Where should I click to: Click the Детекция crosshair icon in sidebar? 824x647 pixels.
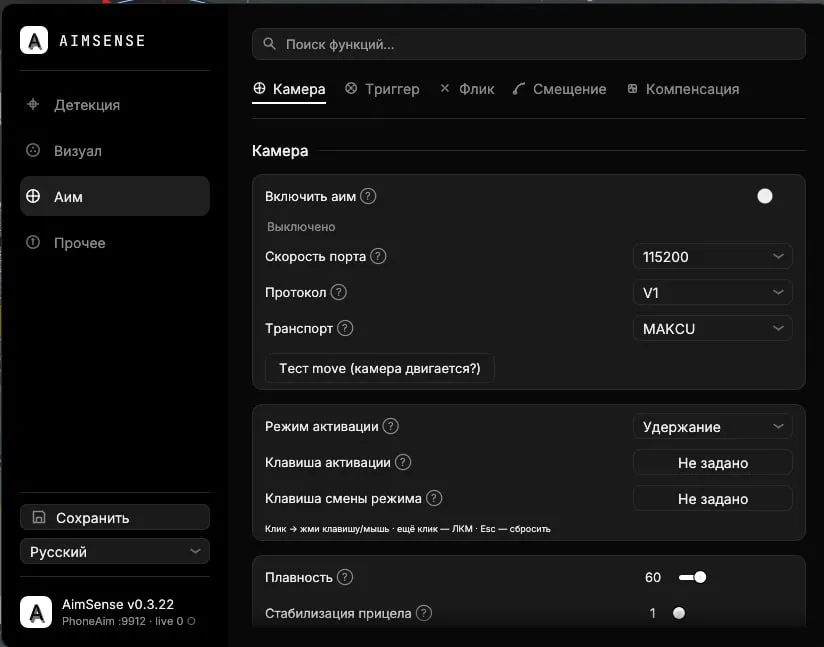[x=33, y=104]
